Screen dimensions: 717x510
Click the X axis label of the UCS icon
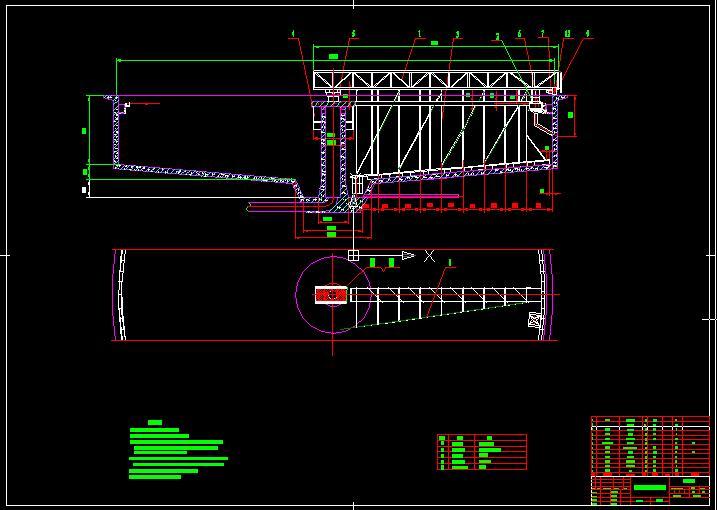click(x=429, y=256)
